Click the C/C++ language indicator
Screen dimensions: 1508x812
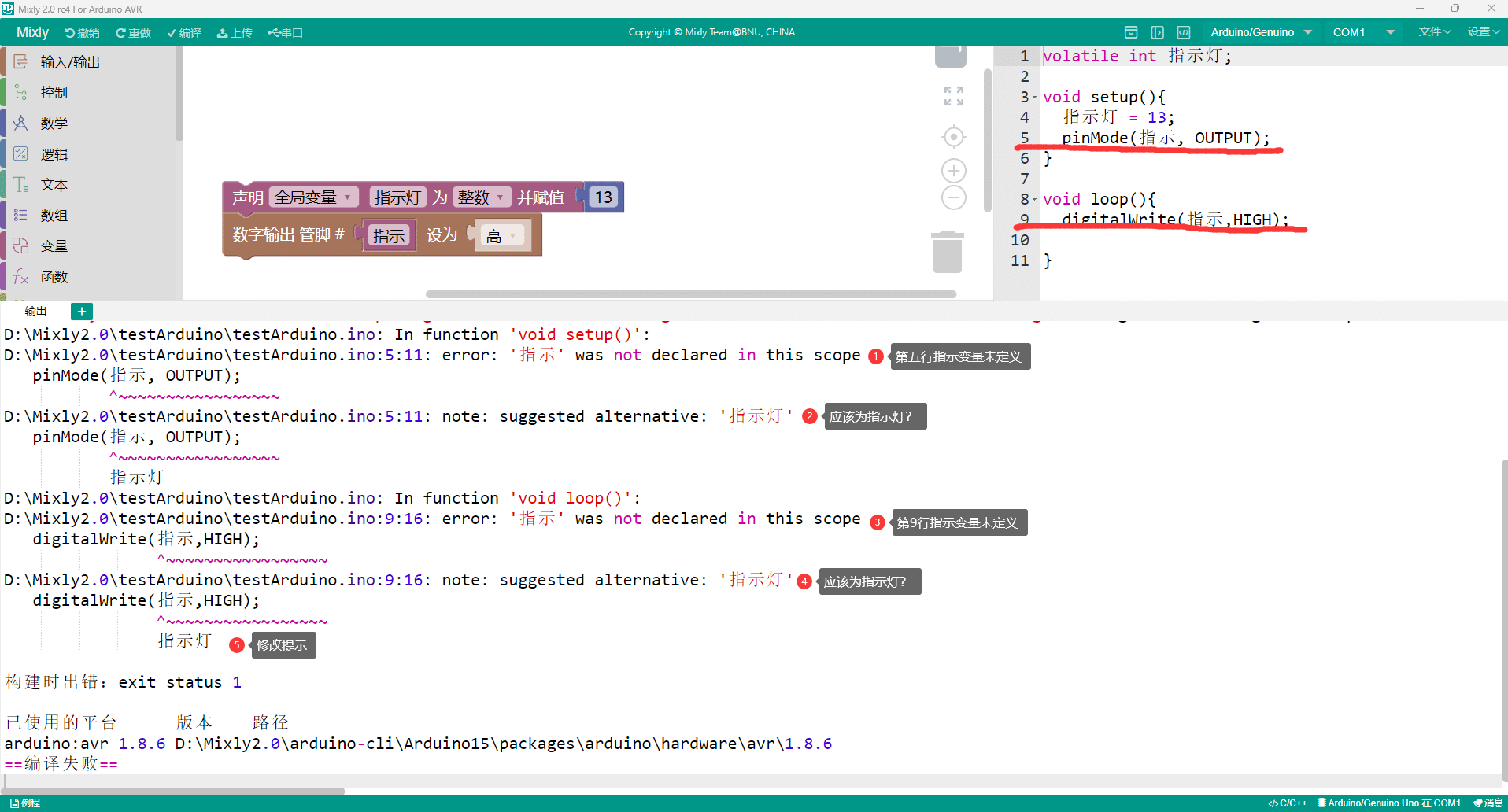click(1288, 803)
